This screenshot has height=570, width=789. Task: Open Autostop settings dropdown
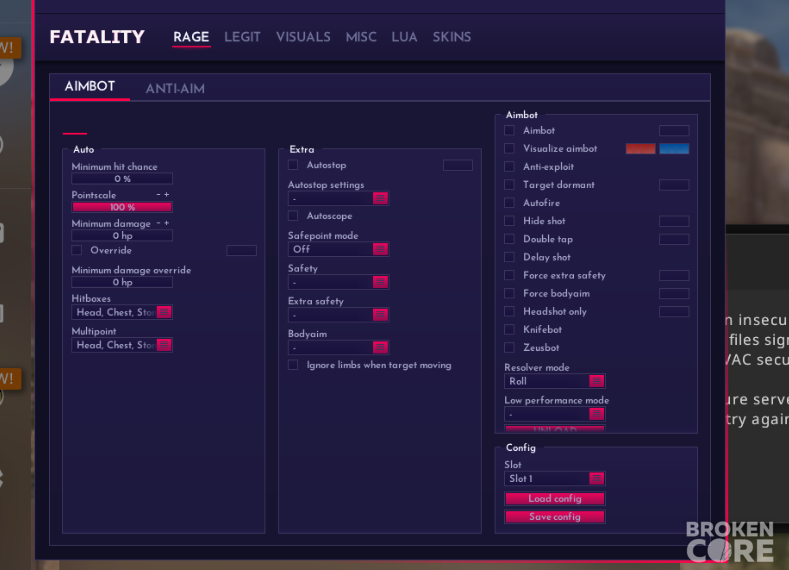[x=338, y=198]
